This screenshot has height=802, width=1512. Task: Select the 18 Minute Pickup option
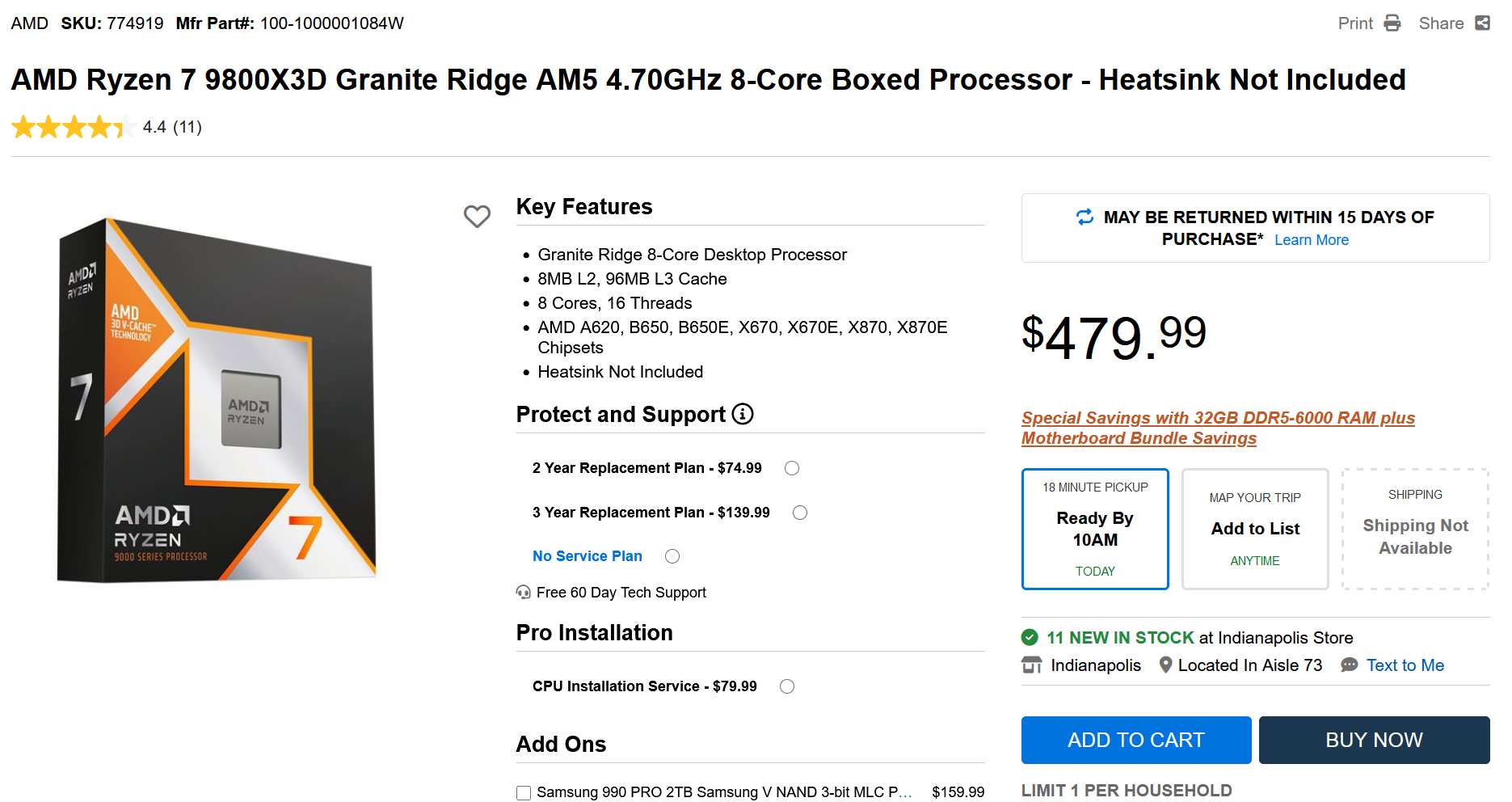click(1095, 529)
